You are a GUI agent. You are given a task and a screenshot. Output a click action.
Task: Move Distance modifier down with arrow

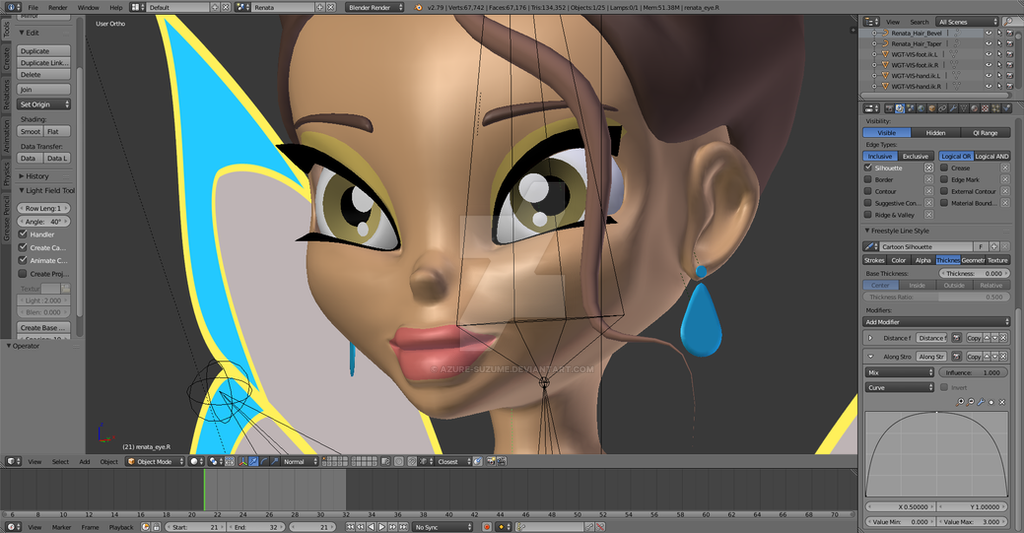coord(995,338)
